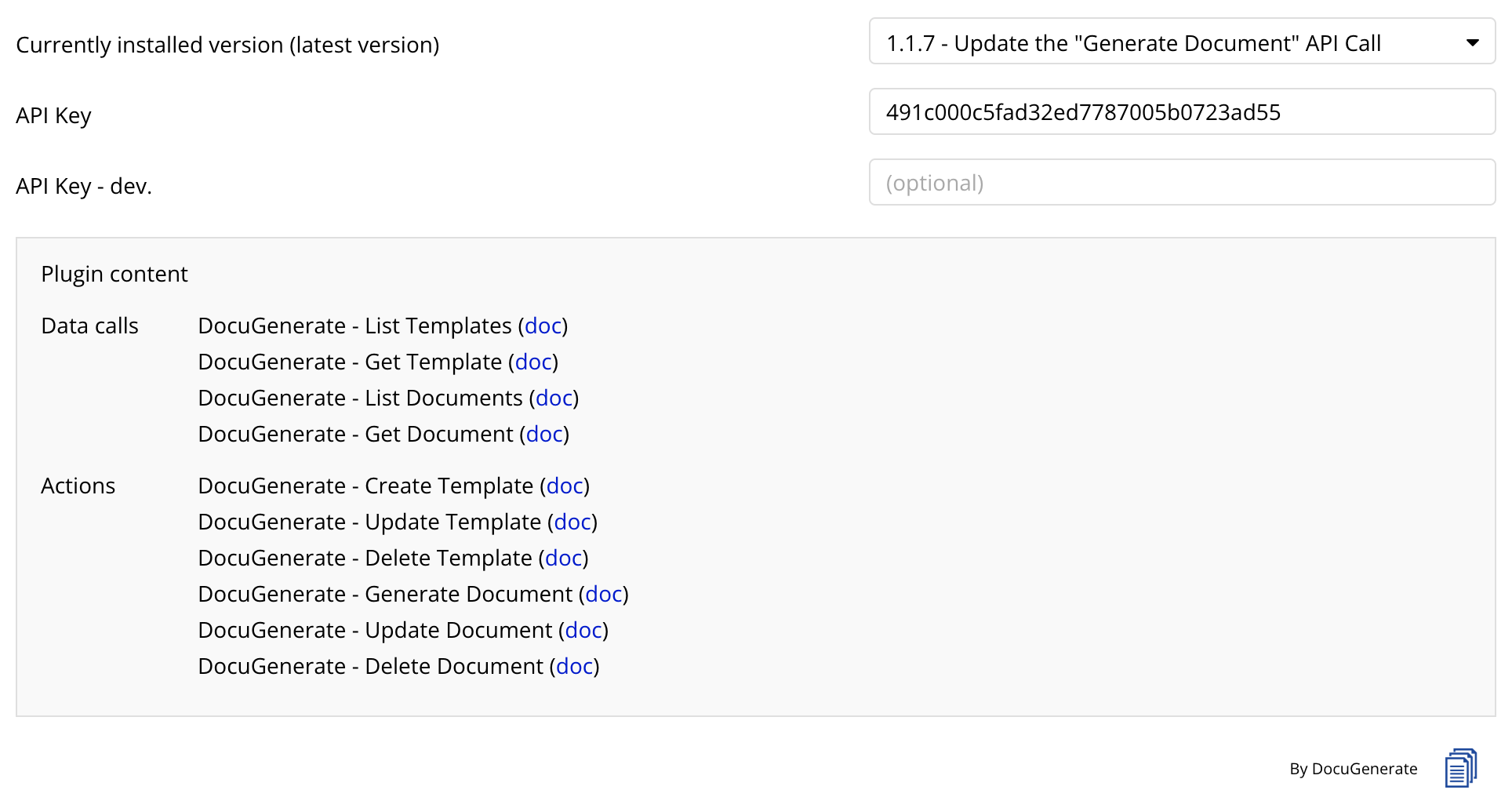1512x808 pixels.
Task: Open doc link for Get Template
Action: [533, 362]
